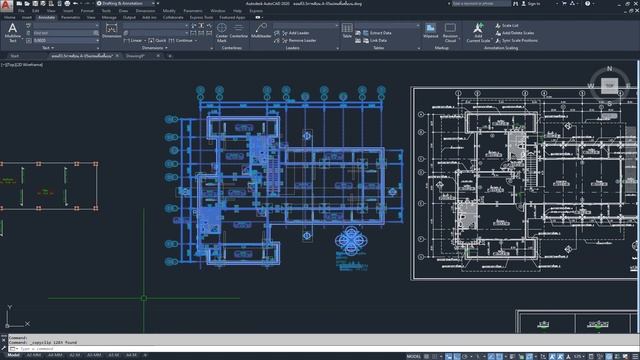Switch to the Parametric ribbon tab
640x360 pixels.
tap(70, 18)
